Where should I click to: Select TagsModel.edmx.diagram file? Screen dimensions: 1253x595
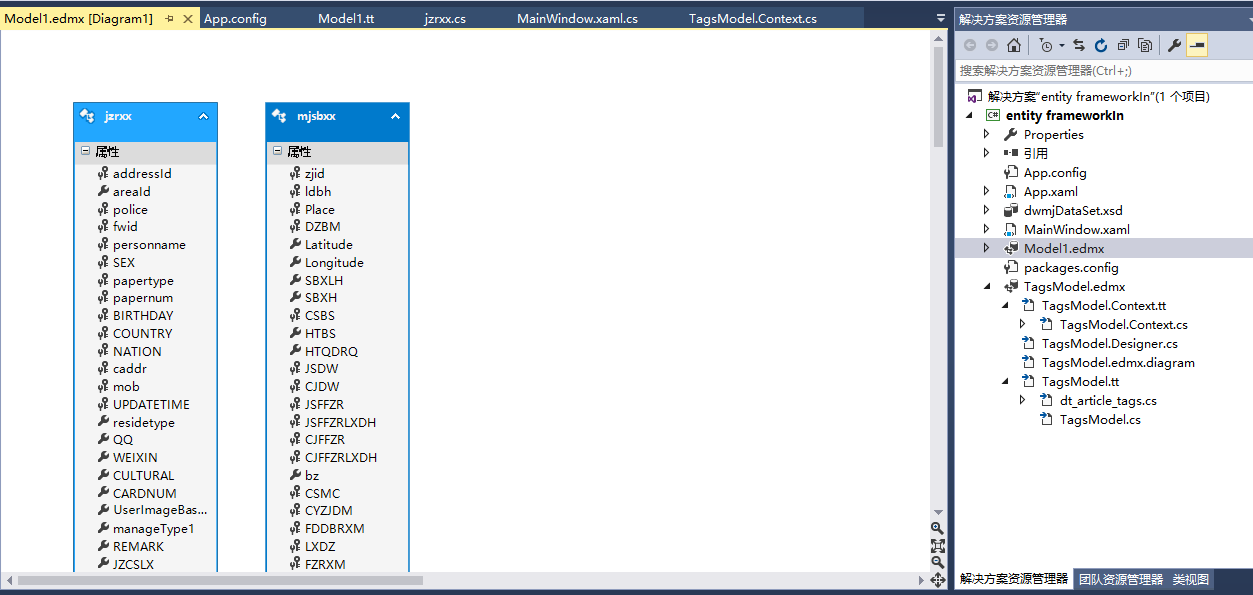[1118, 362]
